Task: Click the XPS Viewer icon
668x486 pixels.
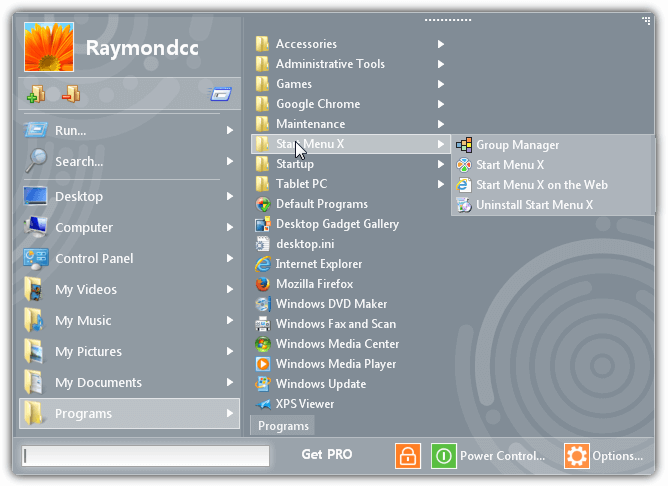Action: 263,404
